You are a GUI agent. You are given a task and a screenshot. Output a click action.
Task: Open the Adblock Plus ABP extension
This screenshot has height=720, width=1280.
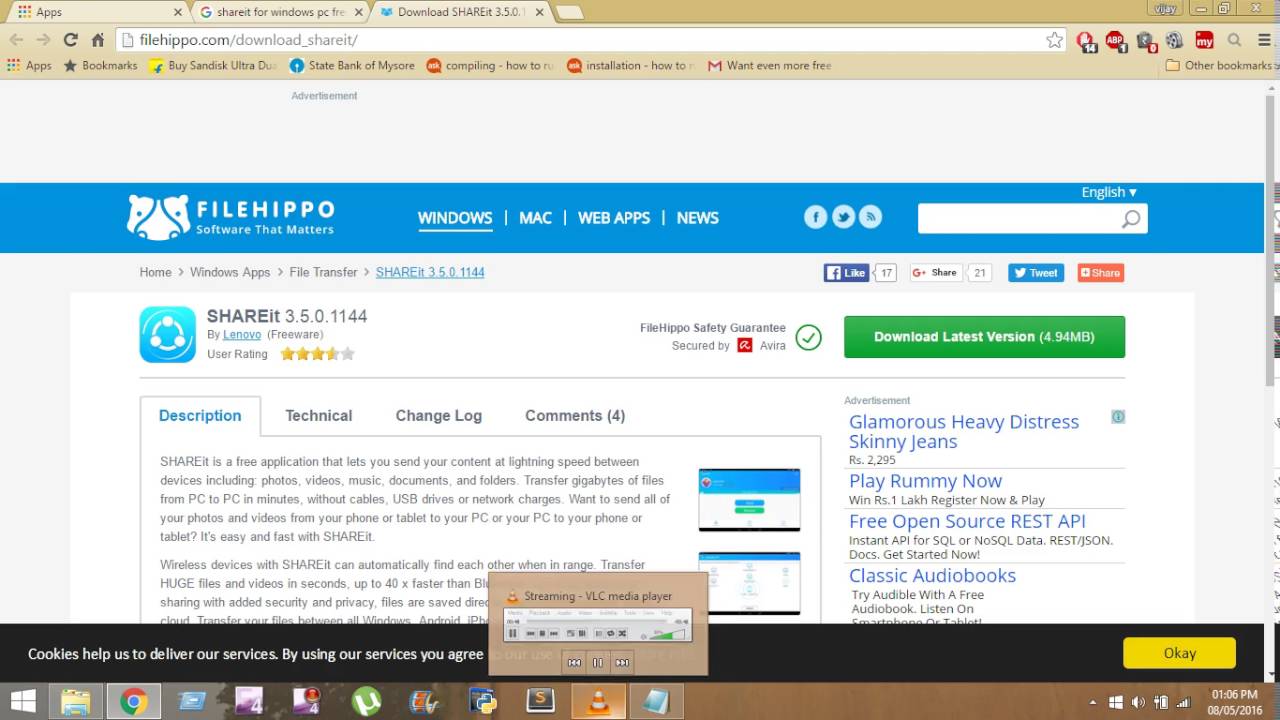click(x=1115, y=40)
